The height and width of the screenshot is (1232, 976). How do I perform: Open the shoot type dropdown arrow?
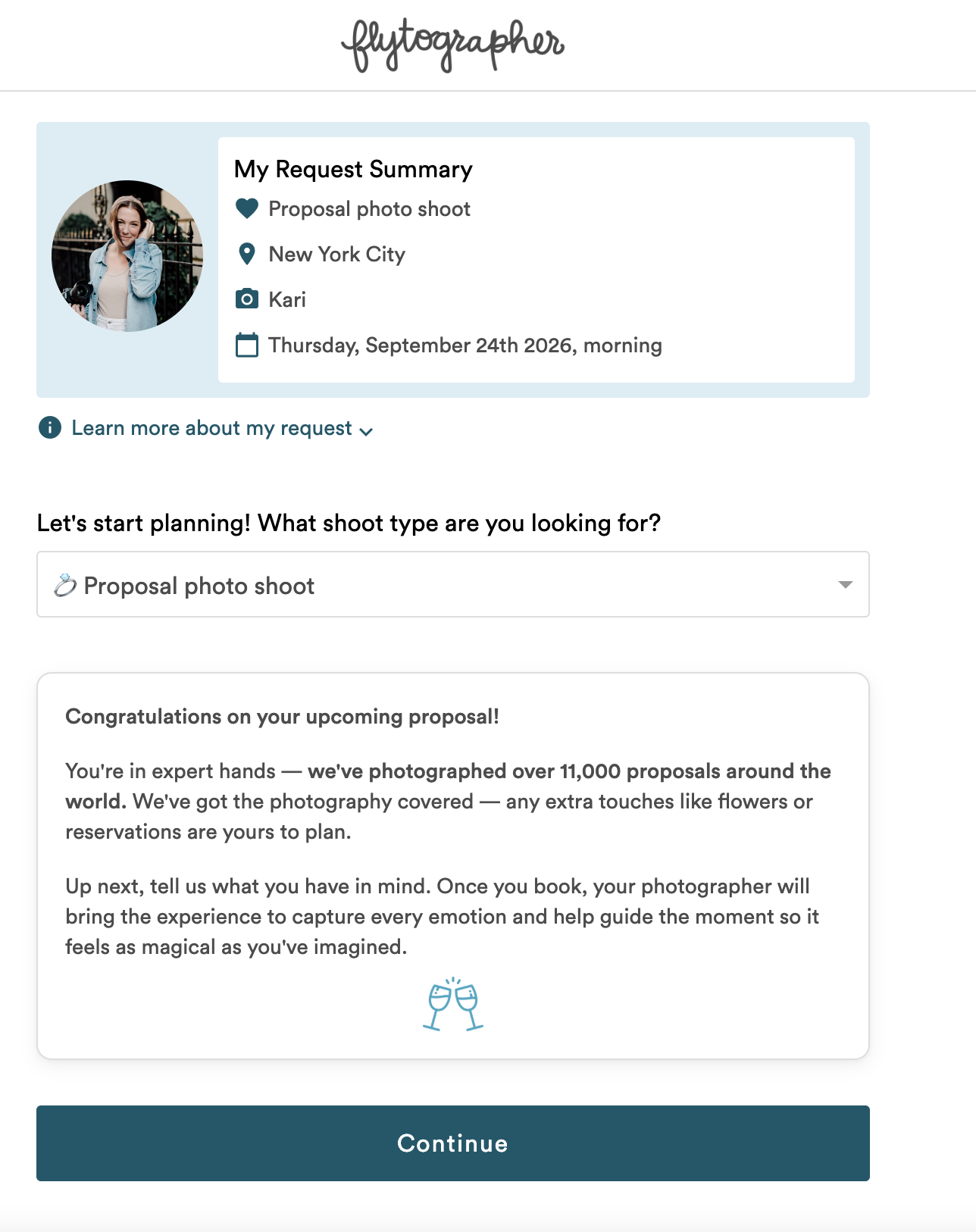tap(846, 585)
